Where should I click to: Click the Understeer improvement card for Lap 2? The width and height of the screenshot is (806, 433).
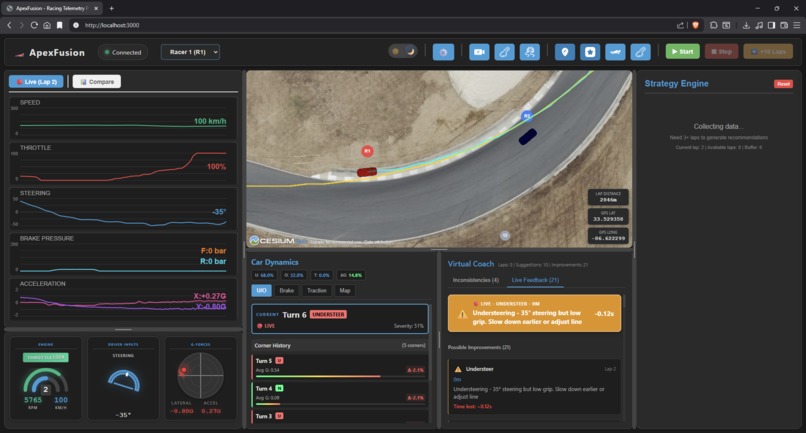click(535, 387)
